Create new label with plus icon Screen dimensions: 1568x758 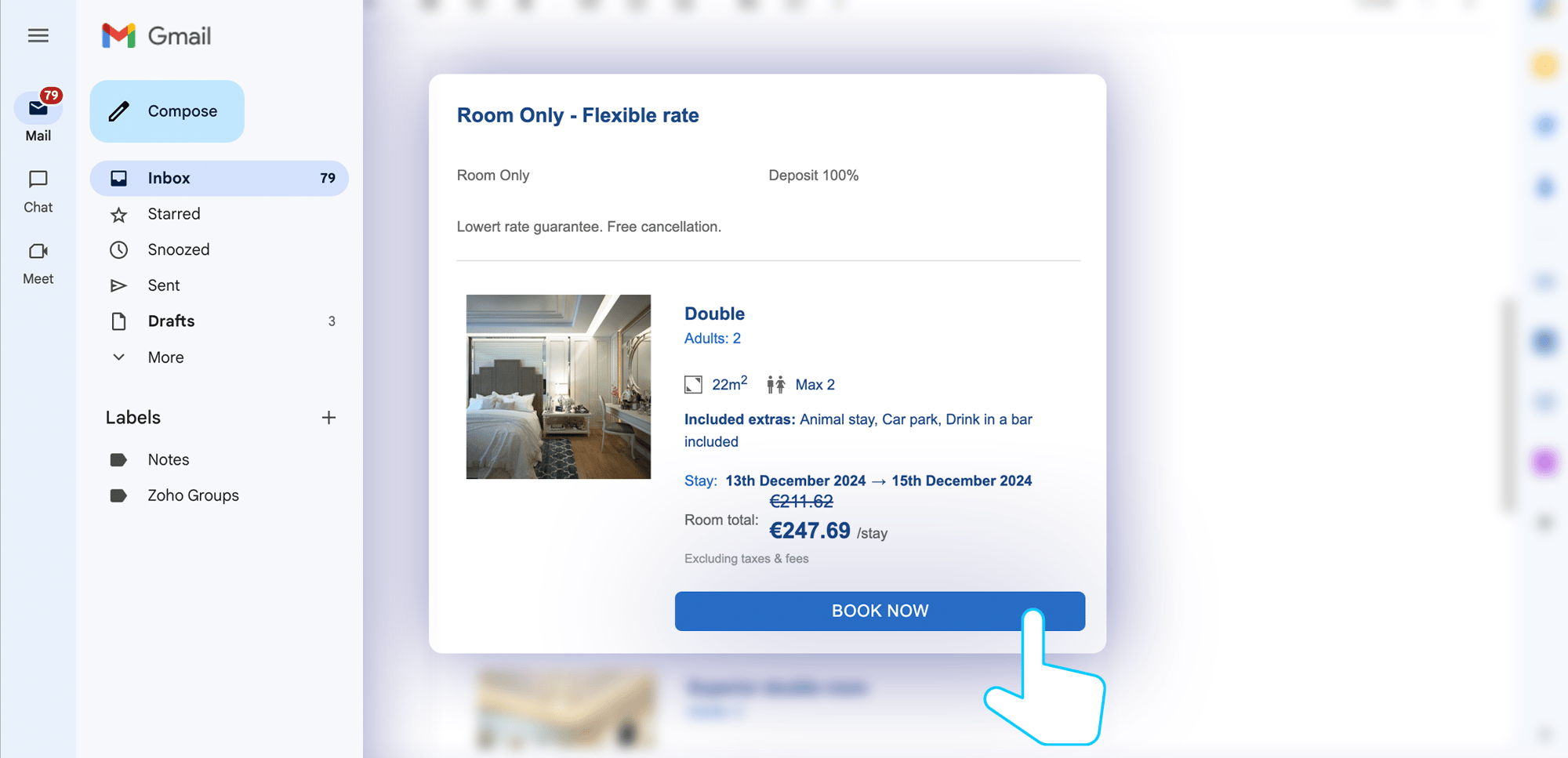[328, 418]
